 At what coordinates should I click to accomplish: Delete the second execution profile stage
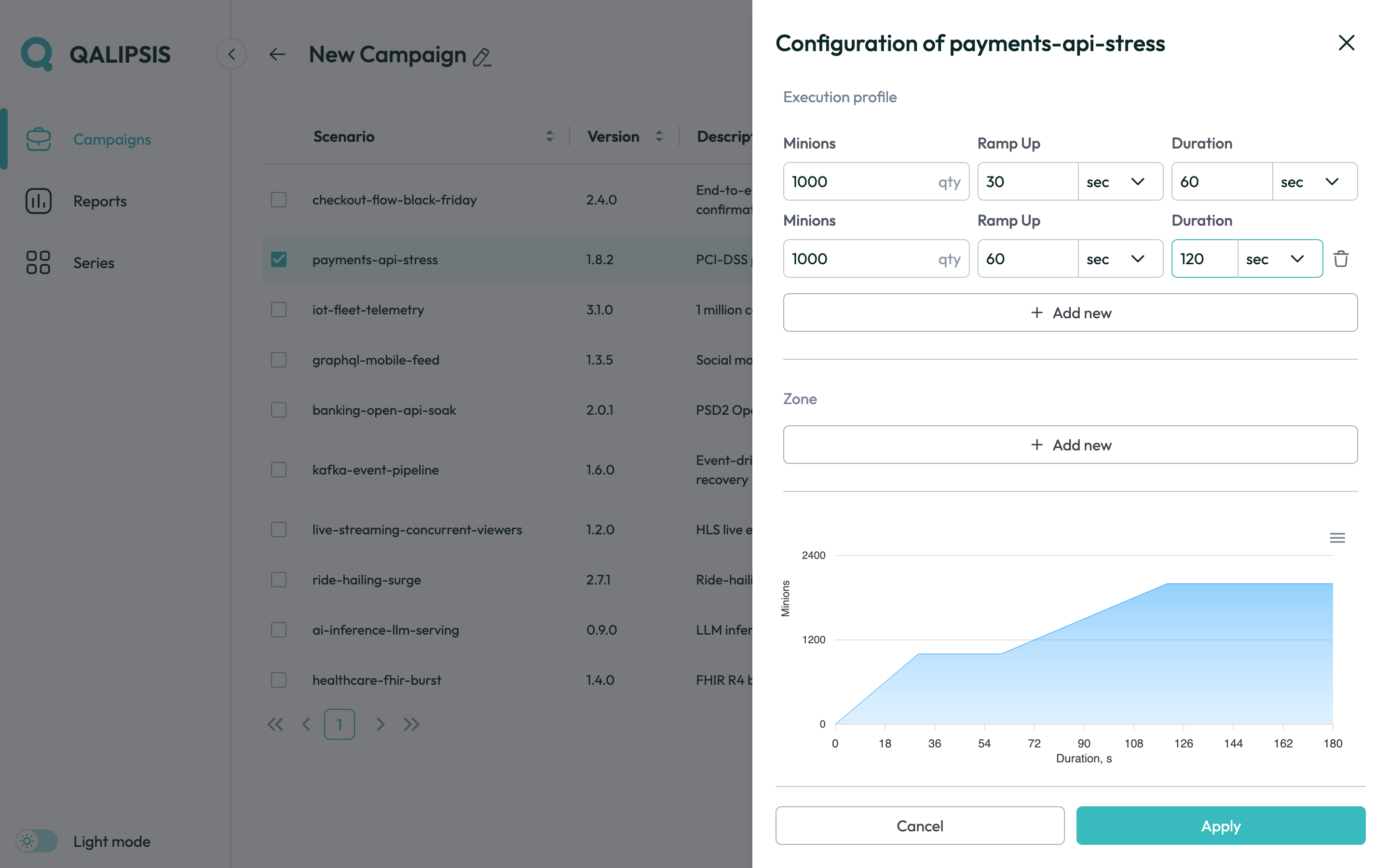pos(1341,258)
